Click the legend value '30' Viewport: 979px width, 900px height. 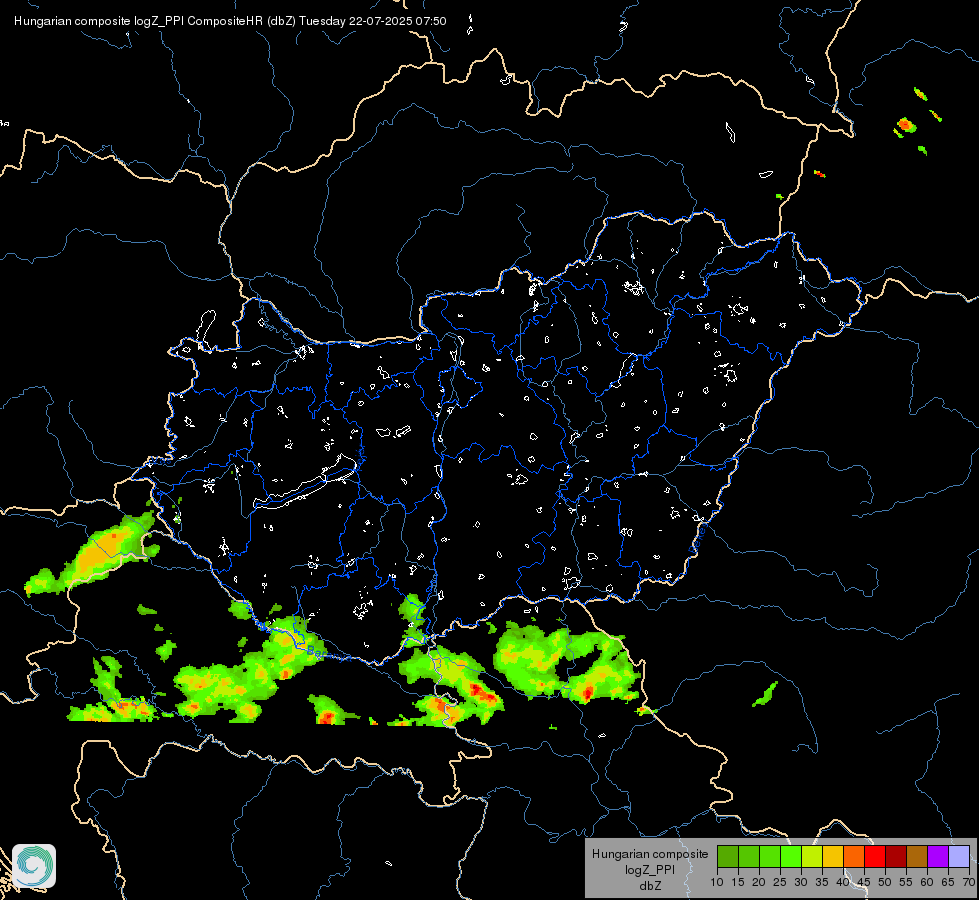(801, 882)
